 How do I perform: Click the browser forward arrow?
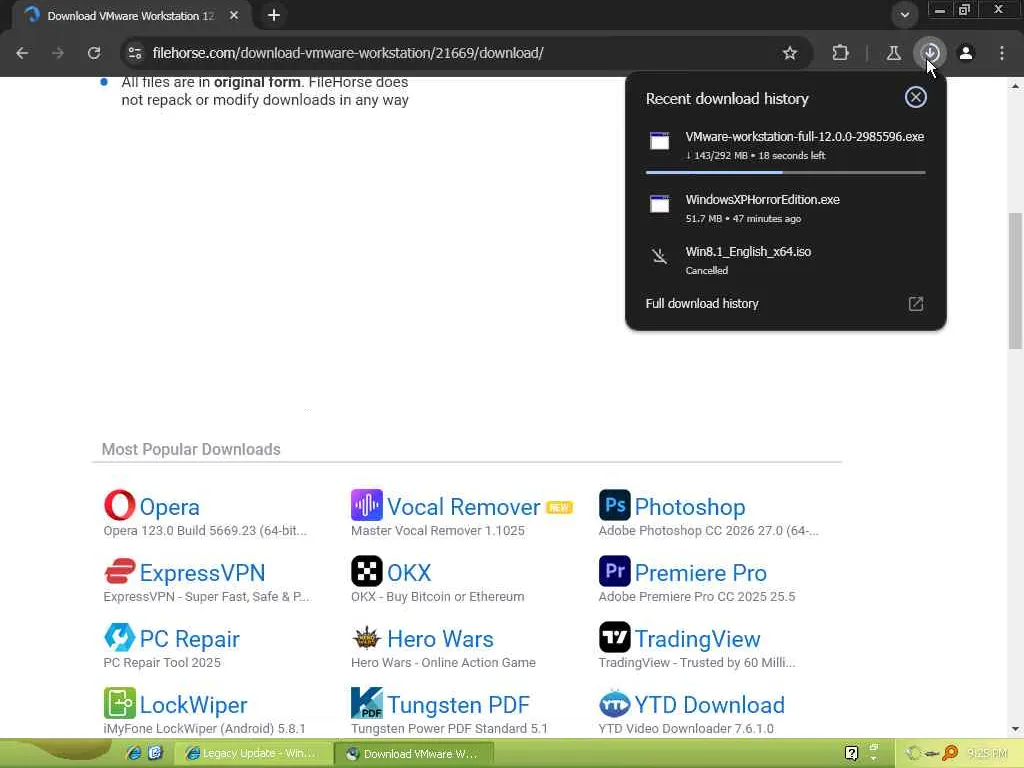point(58,53)
